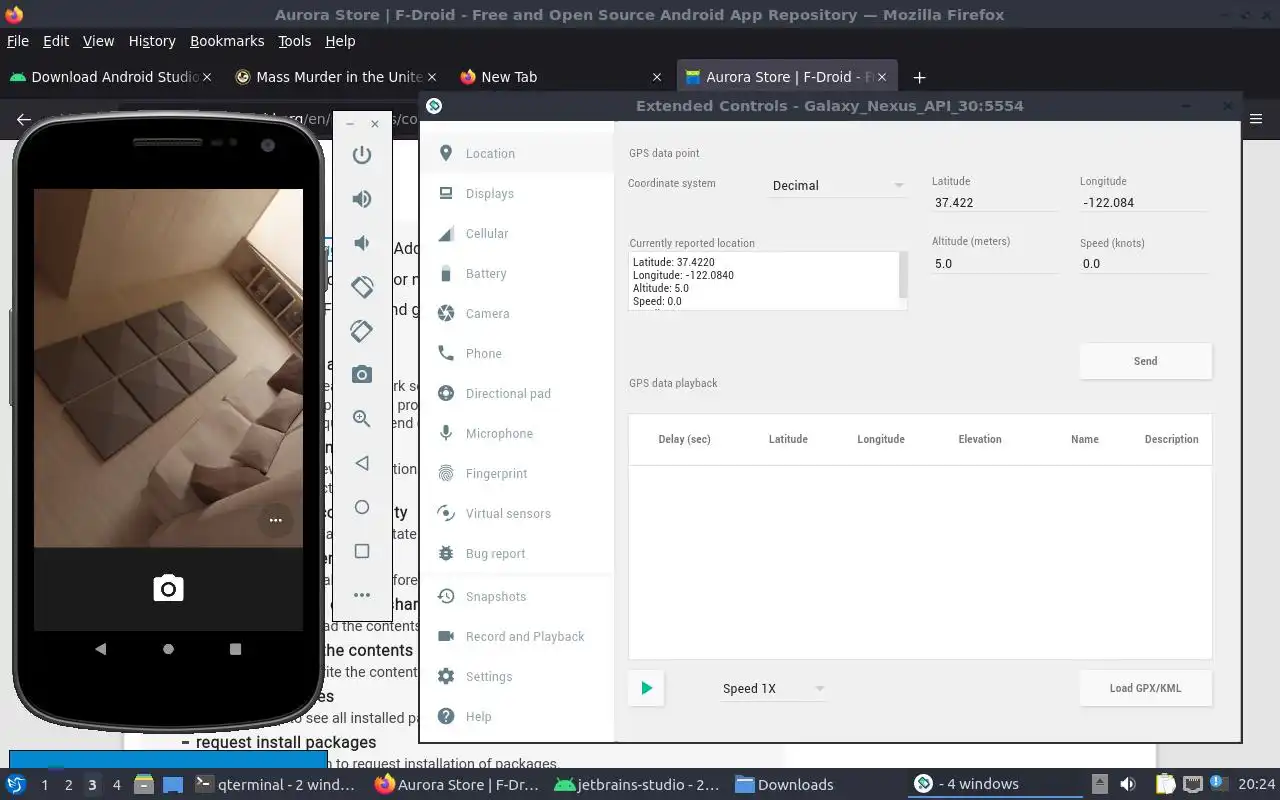
Task: Click the Send location button
Action: 1145,361
